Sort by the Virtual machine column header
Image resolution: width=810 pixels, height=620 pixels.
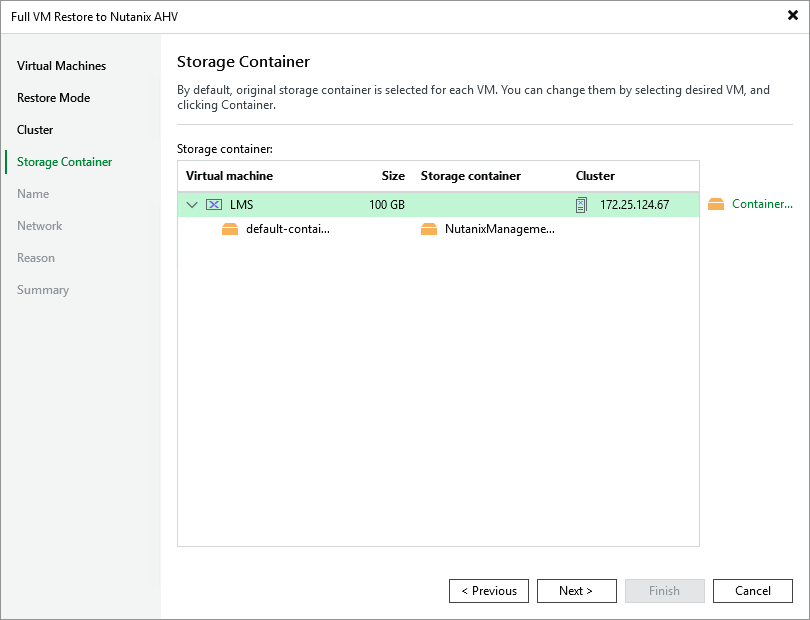click(230, 176)
